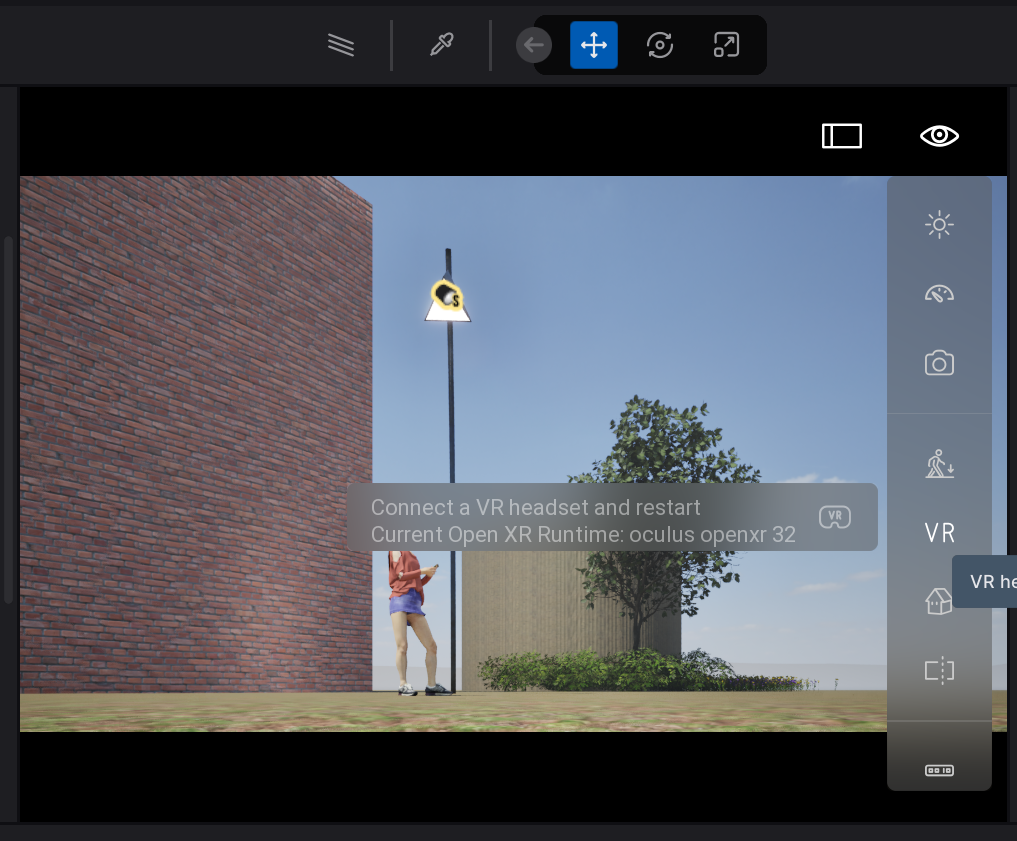Click the VR headset icon in the message
1017x841 pixels.
tap(835, 517)
